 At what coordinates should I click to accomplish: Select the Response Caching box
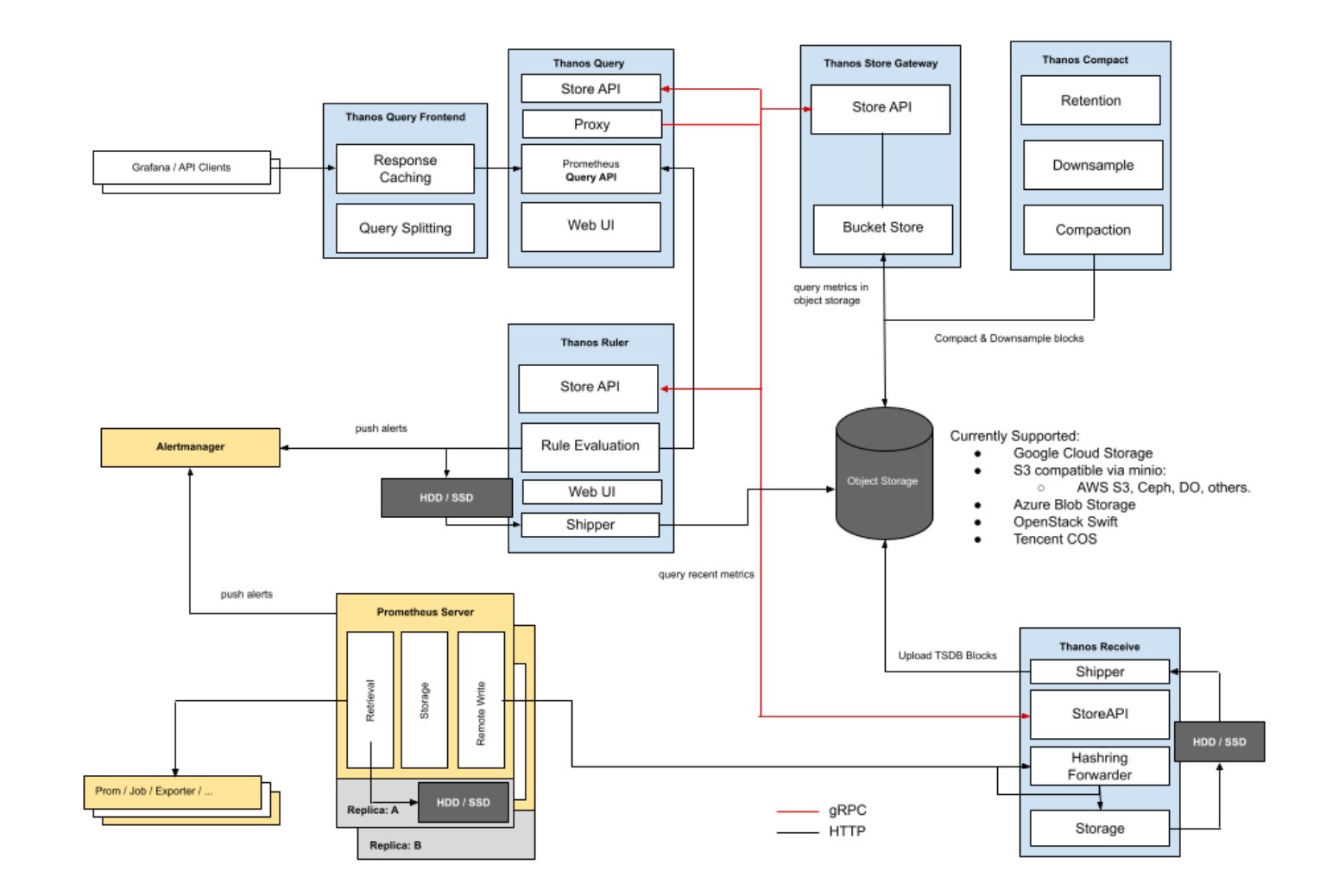pyautogui.click(x=405, y=168)
